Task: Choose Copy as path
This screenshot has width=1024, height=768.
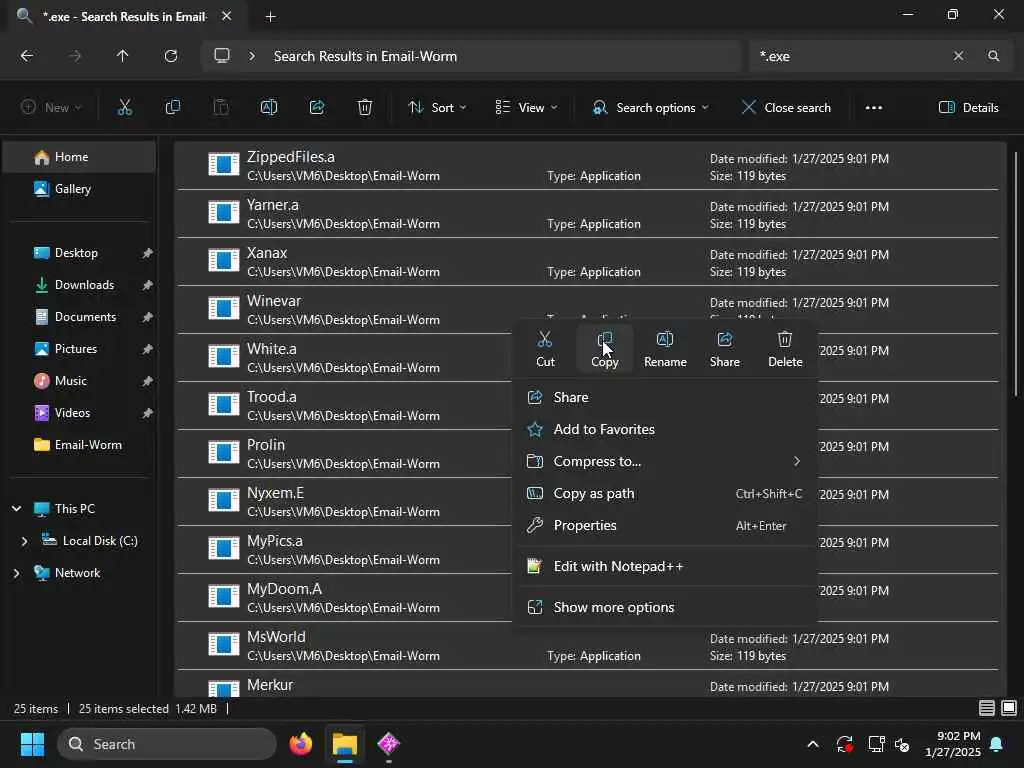Action: (665, 494)
